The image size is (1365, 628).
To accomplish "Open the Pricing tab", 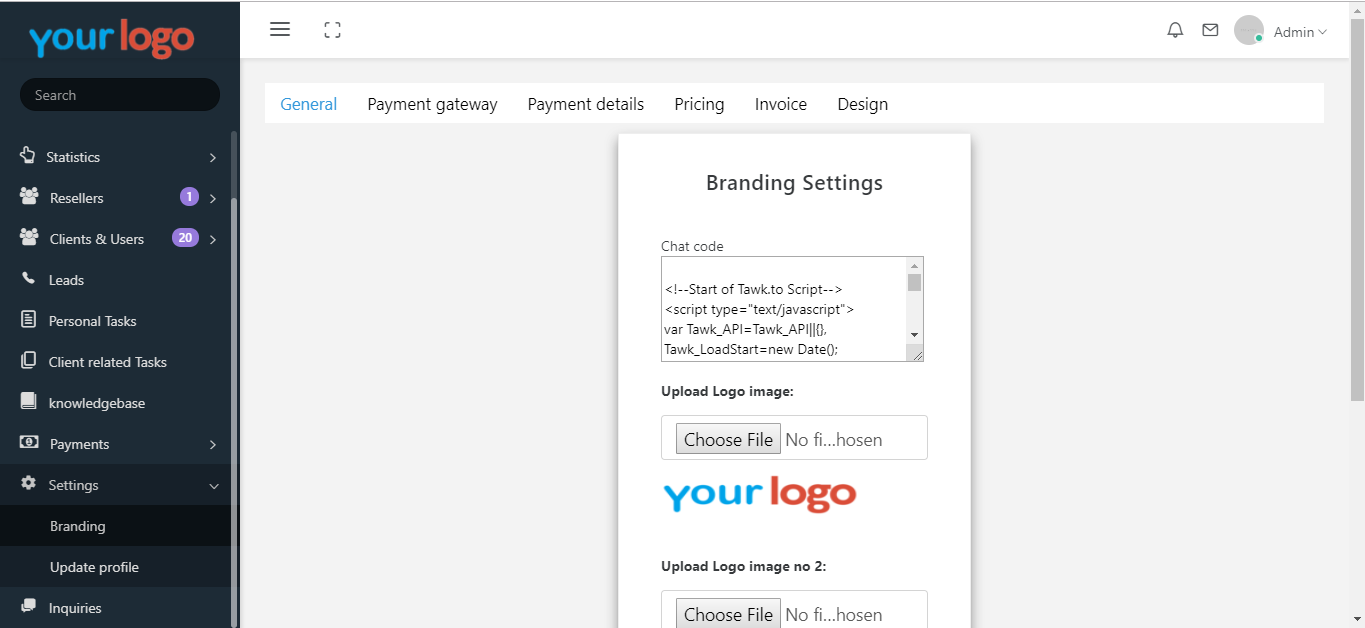I will coord(699,104).
